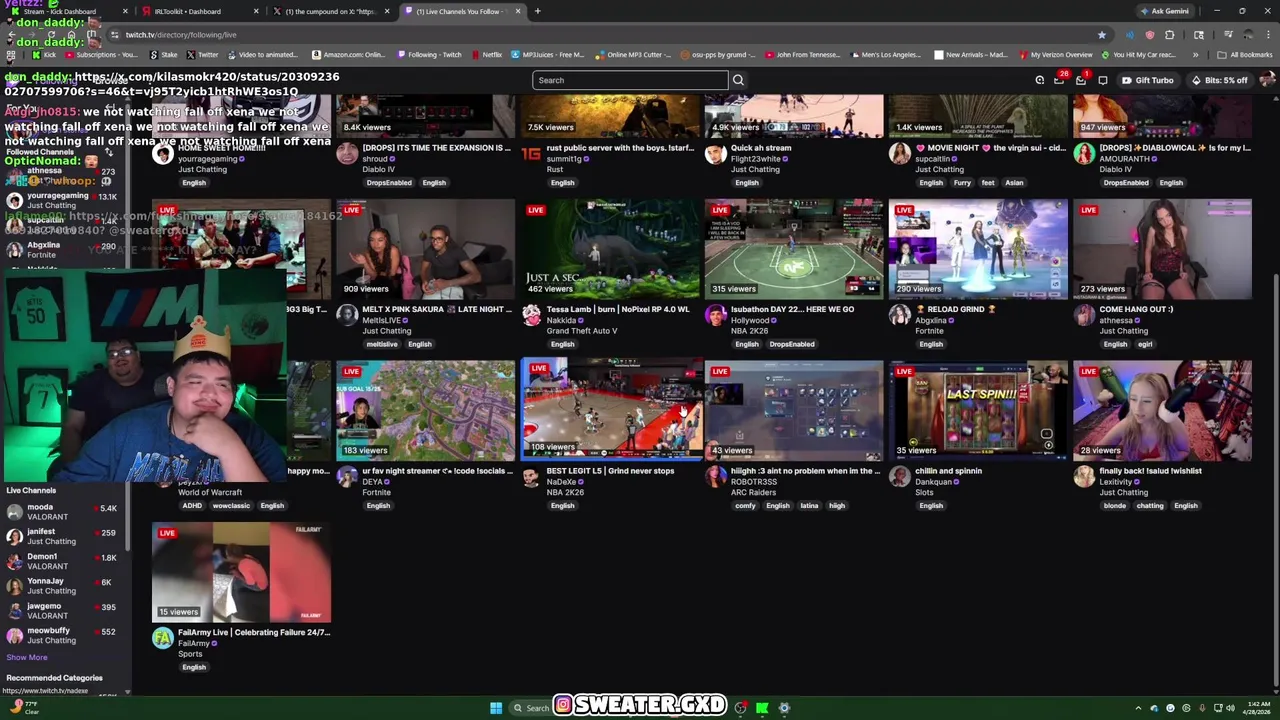Image resolution: width=1280 pixels, height=720 pixels.
Task: Open BEST LEGIT L5 stream title link
Action: coord(610,471)
